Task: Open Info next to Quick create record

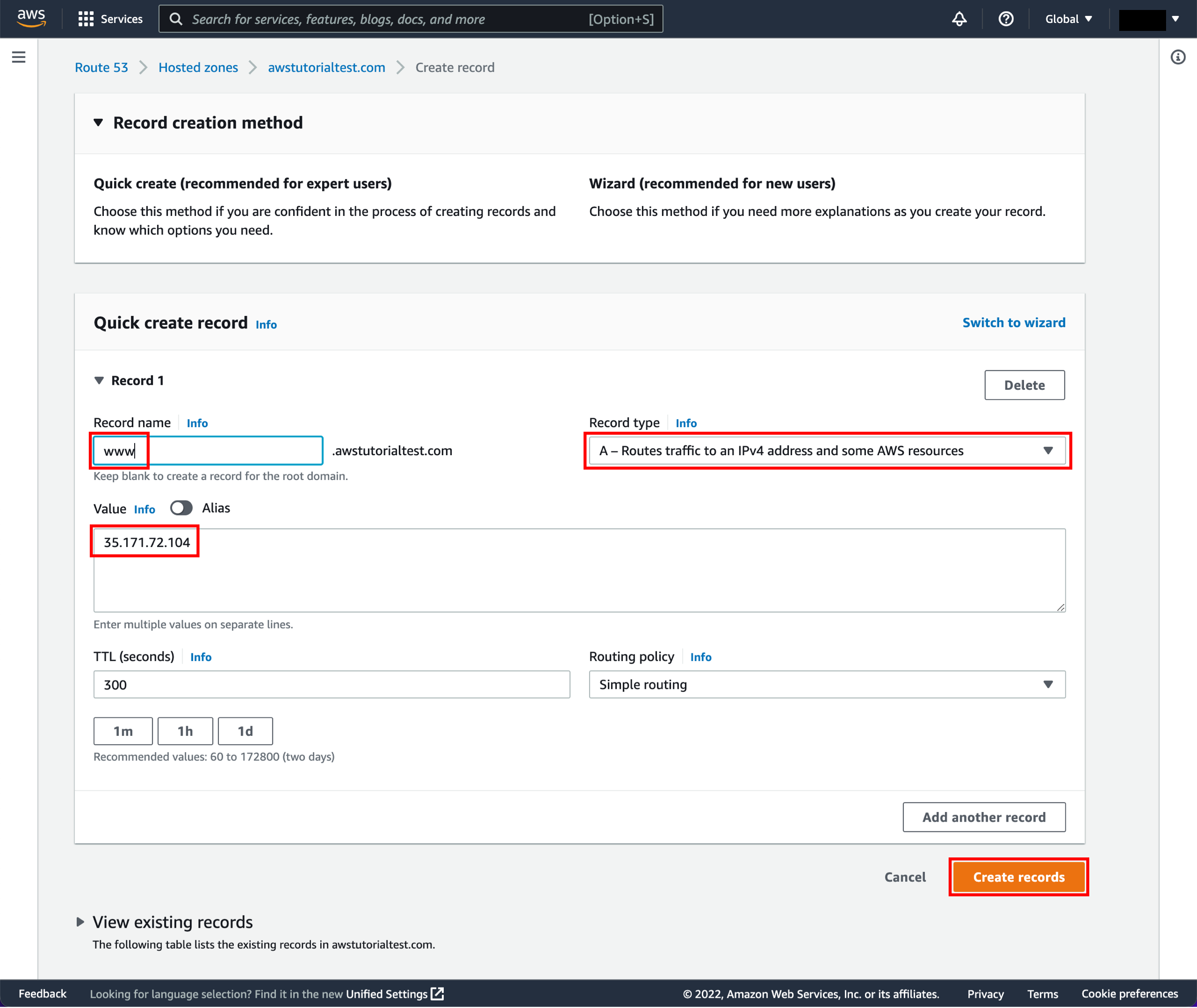Action: click(266, 325)
